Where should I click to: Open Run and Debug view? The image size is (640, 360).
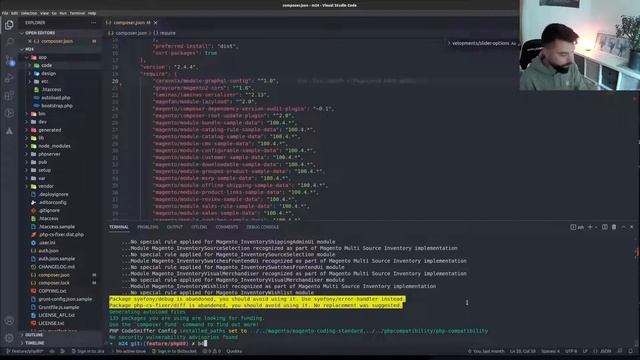[x=9, y=78]
